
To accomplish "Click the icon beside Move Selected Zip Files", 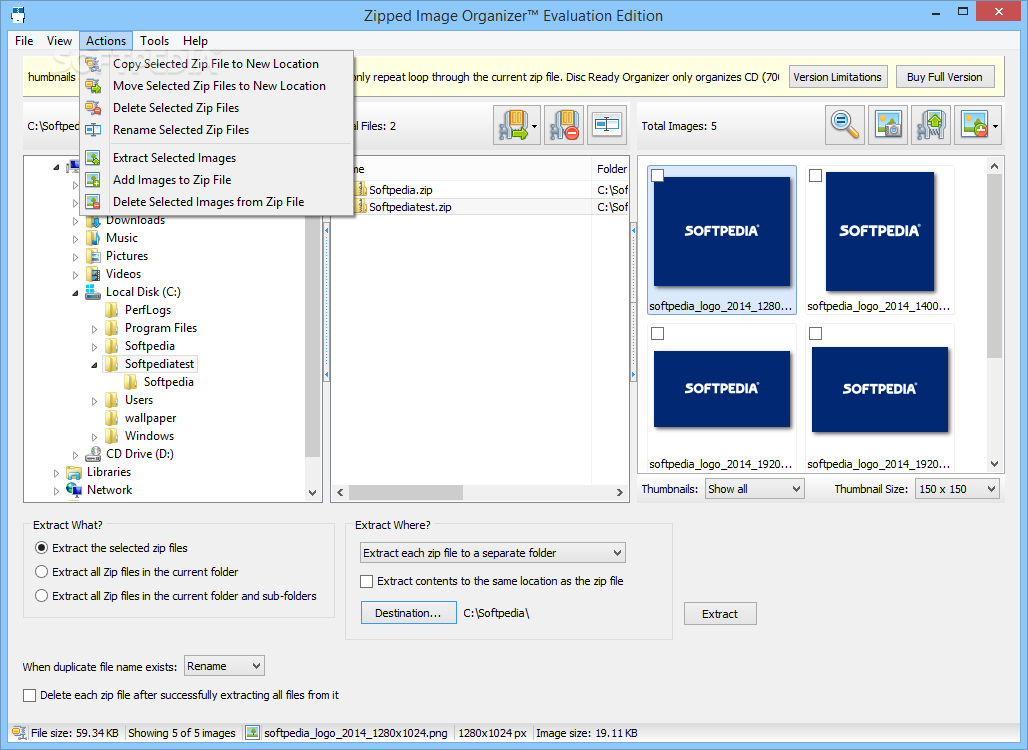I will coord(93,86).
